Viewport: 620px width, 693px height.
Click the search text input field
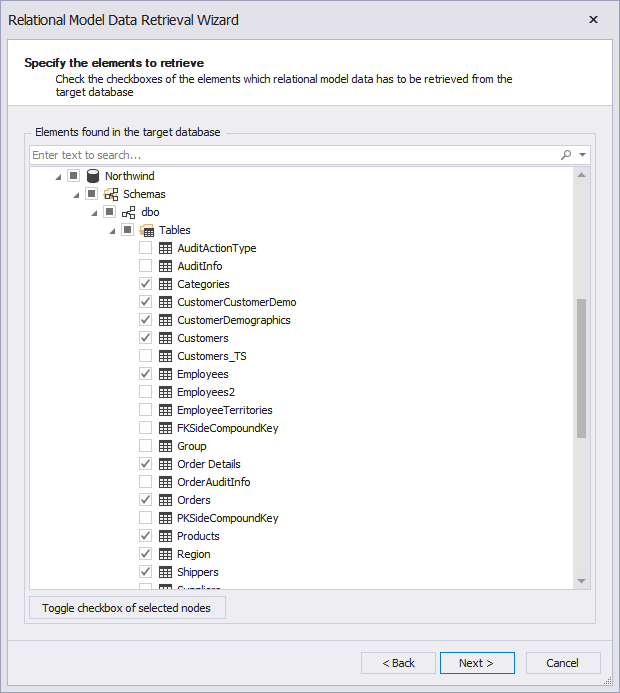(x=290, y=155)
